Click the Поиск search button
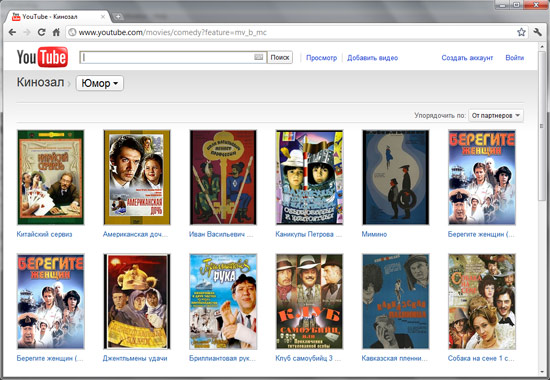Viewport: 550px width, 380px height. [280, 57]
